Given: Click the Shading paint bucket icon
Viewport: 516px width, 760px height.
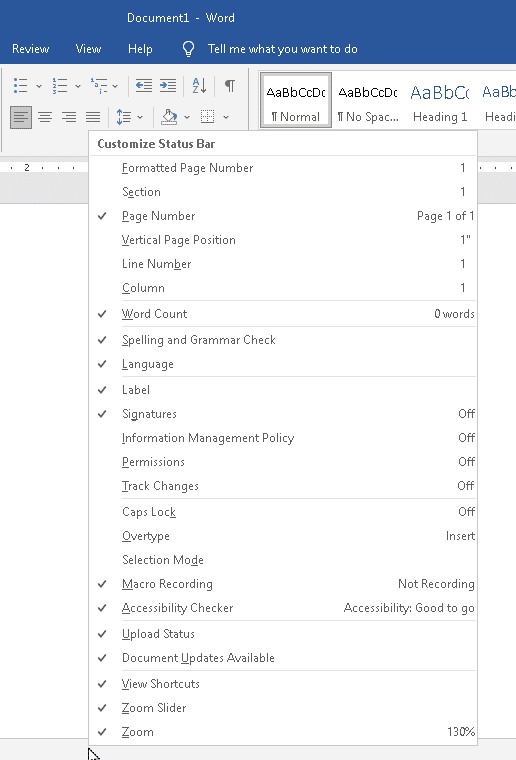Looking at the screenshot, I should tap(169, 117).
